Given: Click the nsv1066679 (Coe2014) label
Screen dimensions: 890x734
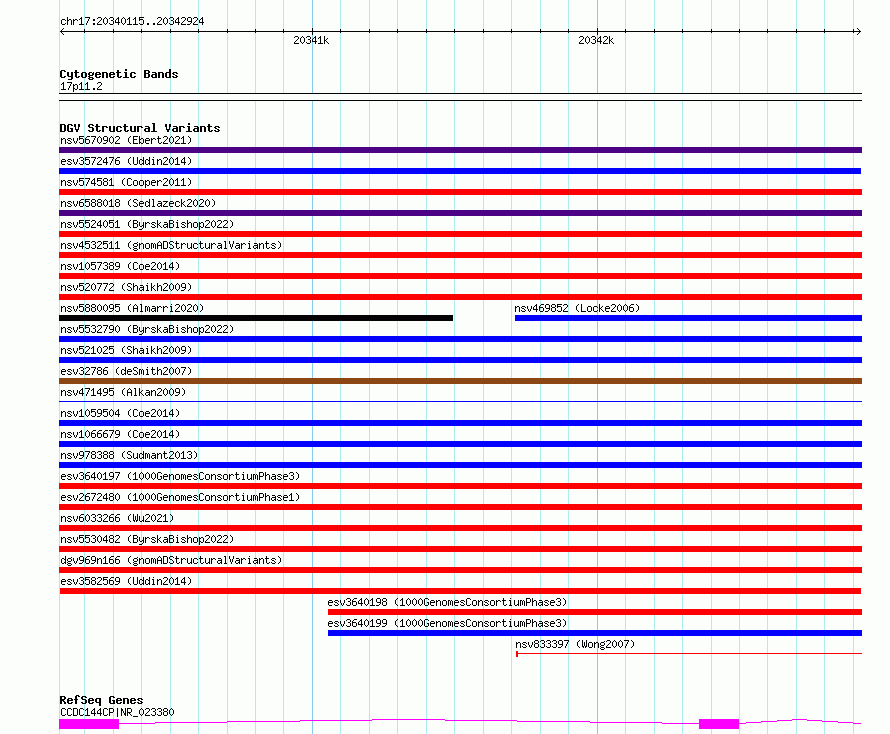Looking at the screenshot, I should pyautogui.click(x=120, y=434).
